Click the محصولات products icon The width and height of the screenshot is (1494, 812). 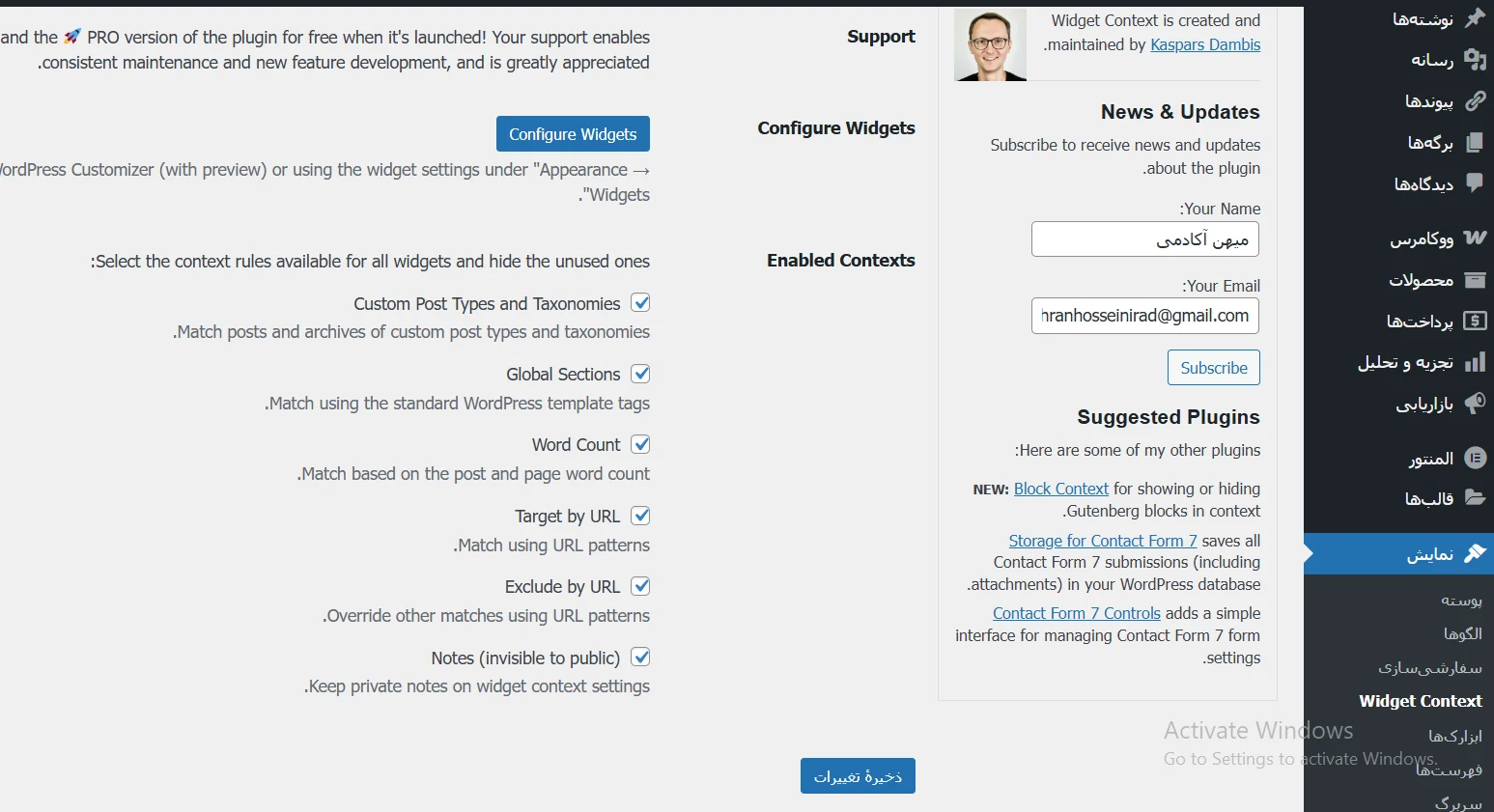pos(1476,280)
